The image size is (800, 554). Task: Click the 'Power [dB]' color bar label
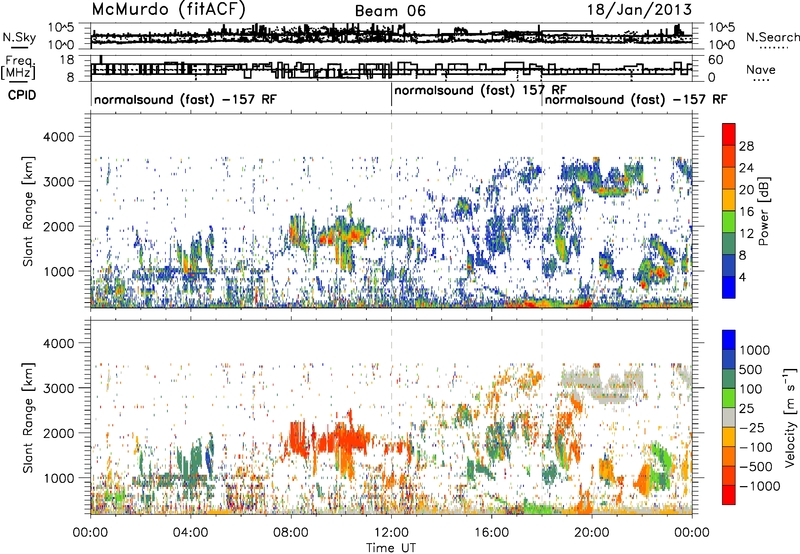(763, 211)
